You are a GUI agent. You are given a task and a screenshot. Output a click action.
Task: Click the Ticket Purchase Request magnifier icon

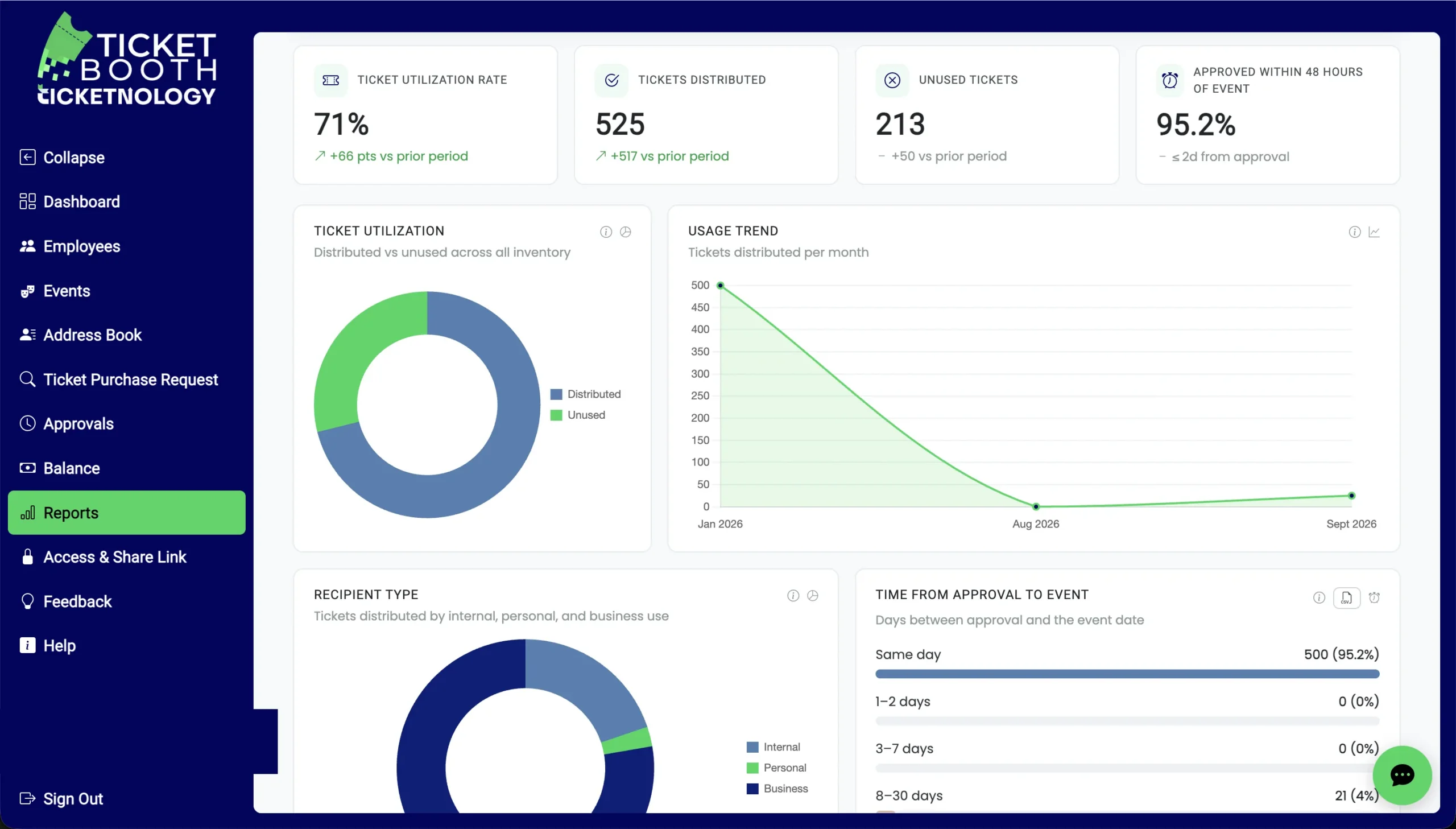tap(27, 379)
